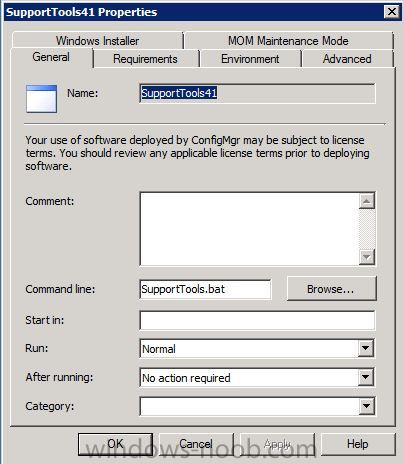
Task: Confirm with the OK button
Action: pyautogui.click(x=115, y=444)
